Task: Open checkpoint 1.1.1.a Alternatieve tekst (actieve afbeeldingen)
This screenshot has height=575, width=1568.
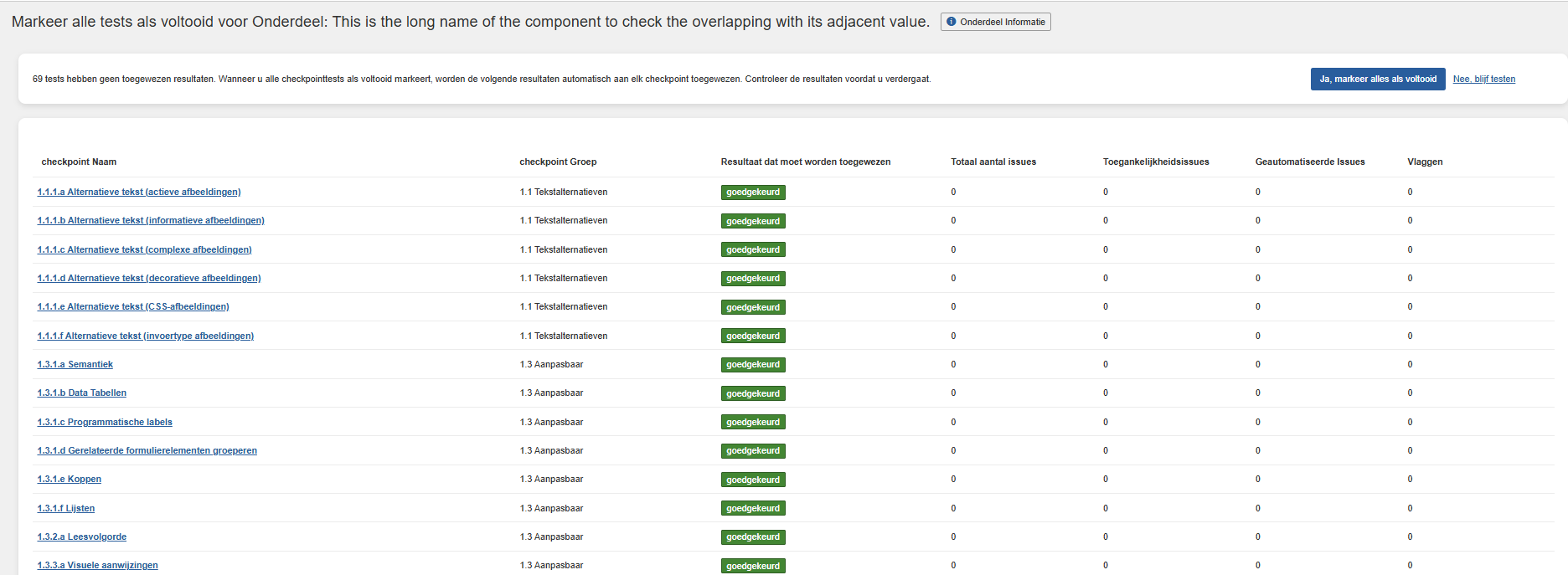Action: coord(139,193)
